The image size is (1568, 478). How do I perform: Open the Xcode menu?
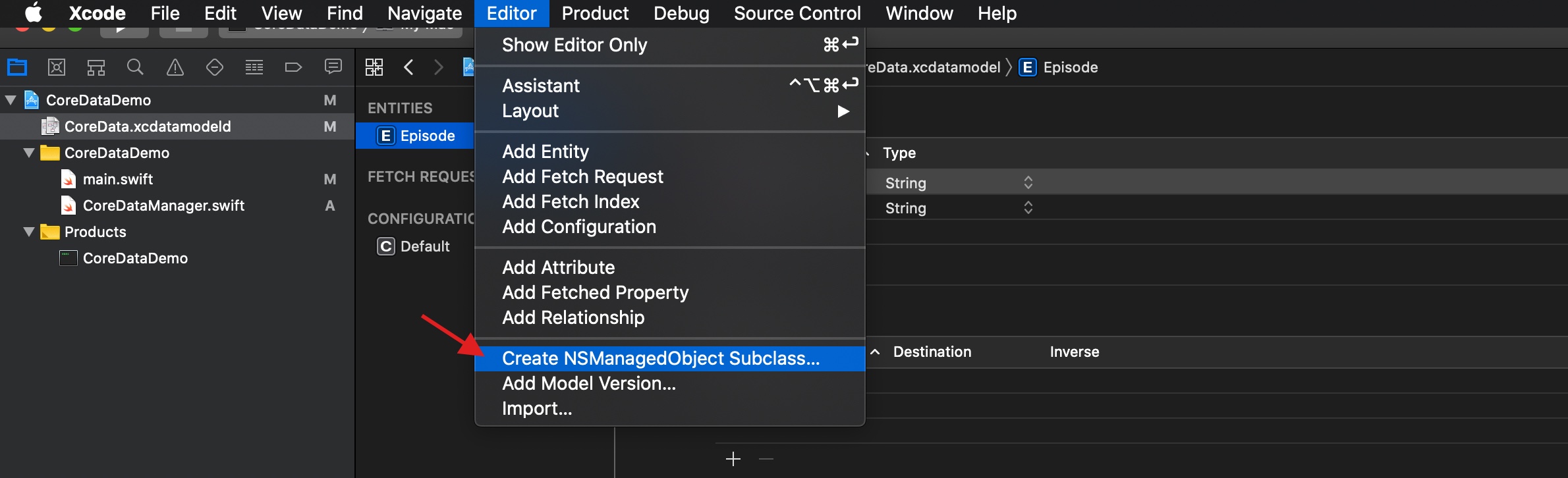97,13
